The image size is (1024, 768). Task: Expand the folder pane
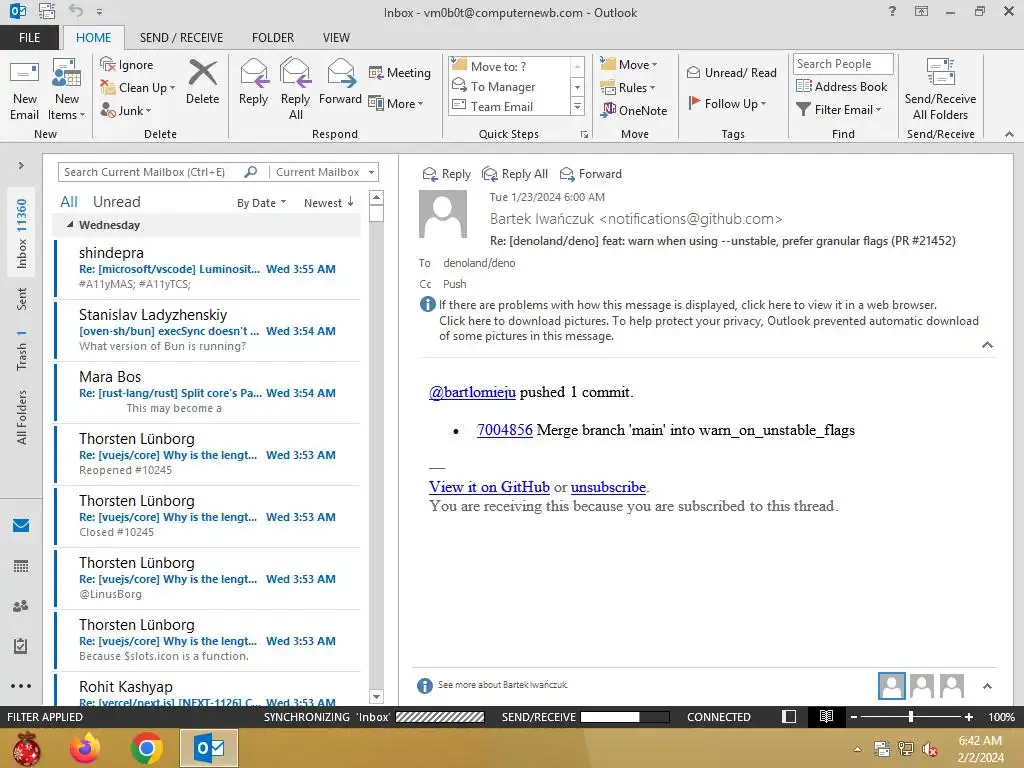(21, 166)
